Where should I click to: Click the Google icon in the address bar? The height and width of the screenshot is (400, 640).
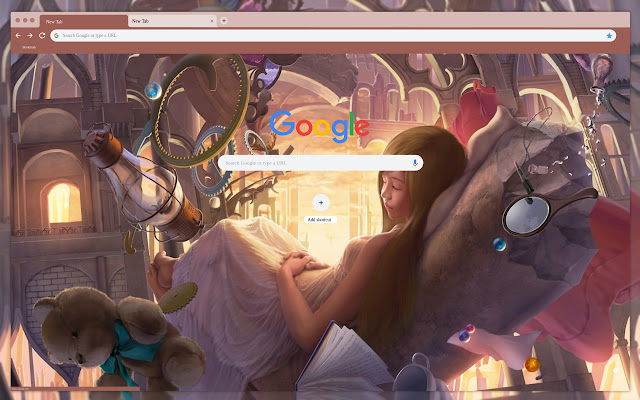pyautogui.click(x=56, y=36)
